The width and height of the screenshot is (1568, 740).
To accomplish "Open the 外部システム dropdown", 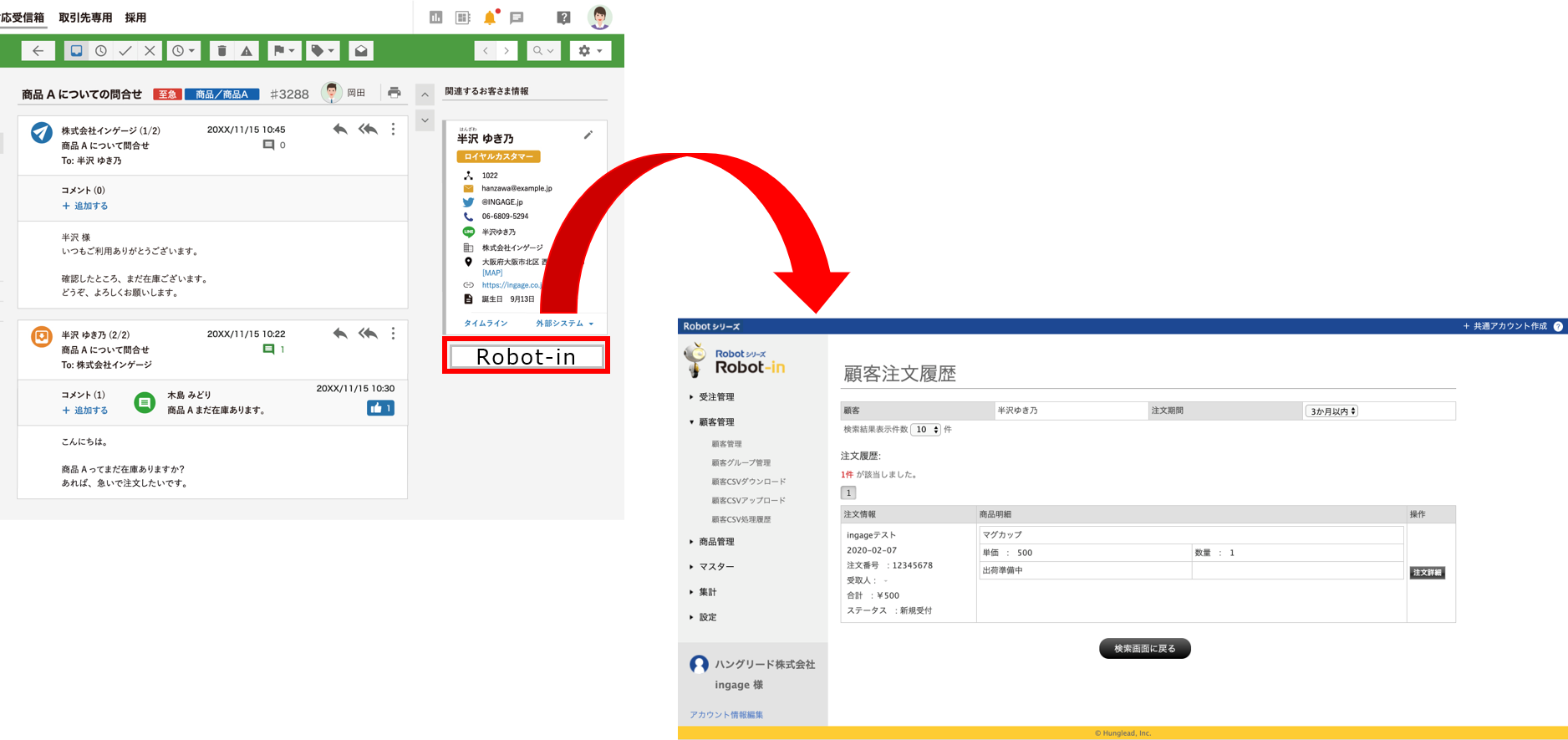I will coord(564,324).
